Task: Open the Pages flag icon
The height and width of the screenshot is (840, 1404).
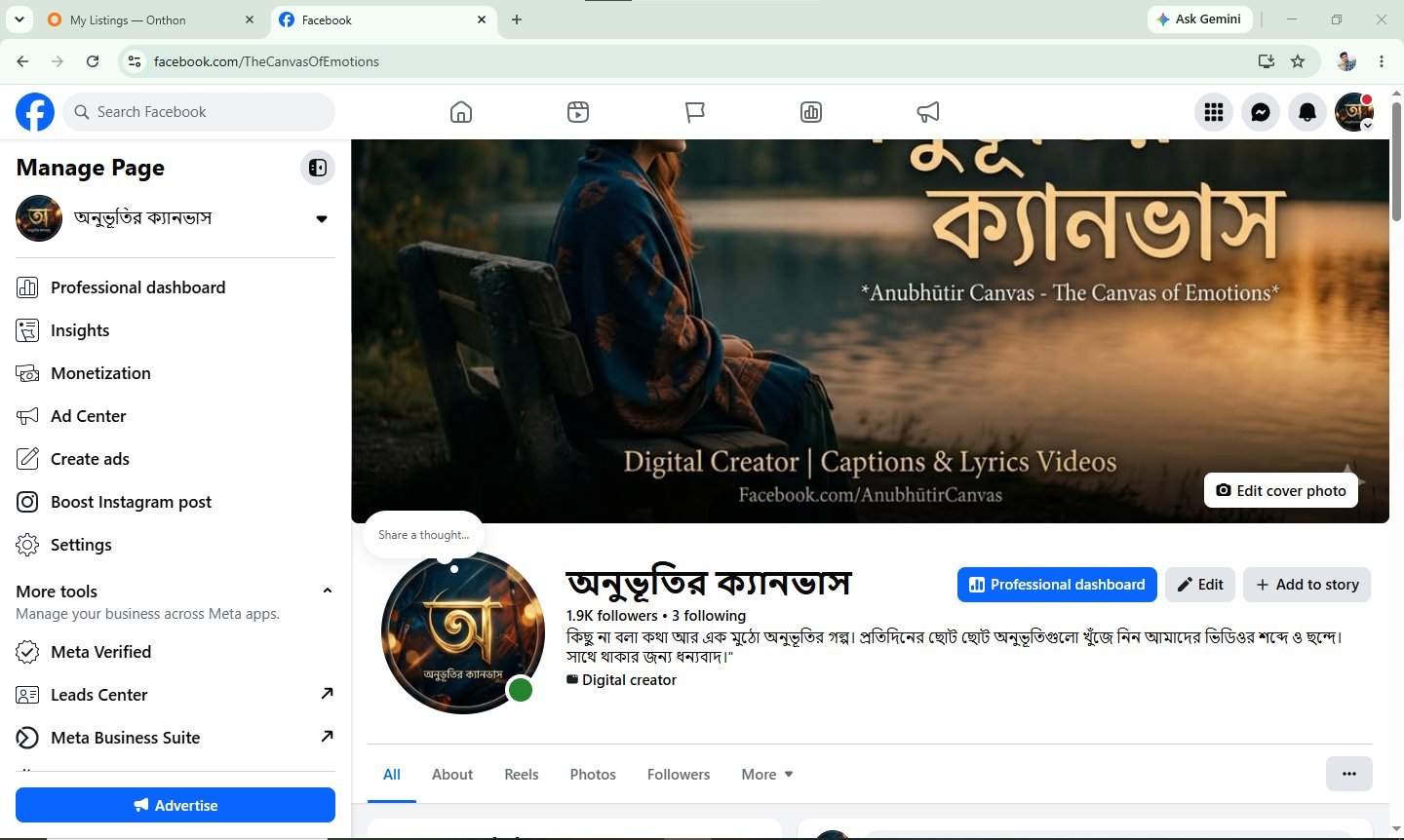Action: click(x=694, y=112)
